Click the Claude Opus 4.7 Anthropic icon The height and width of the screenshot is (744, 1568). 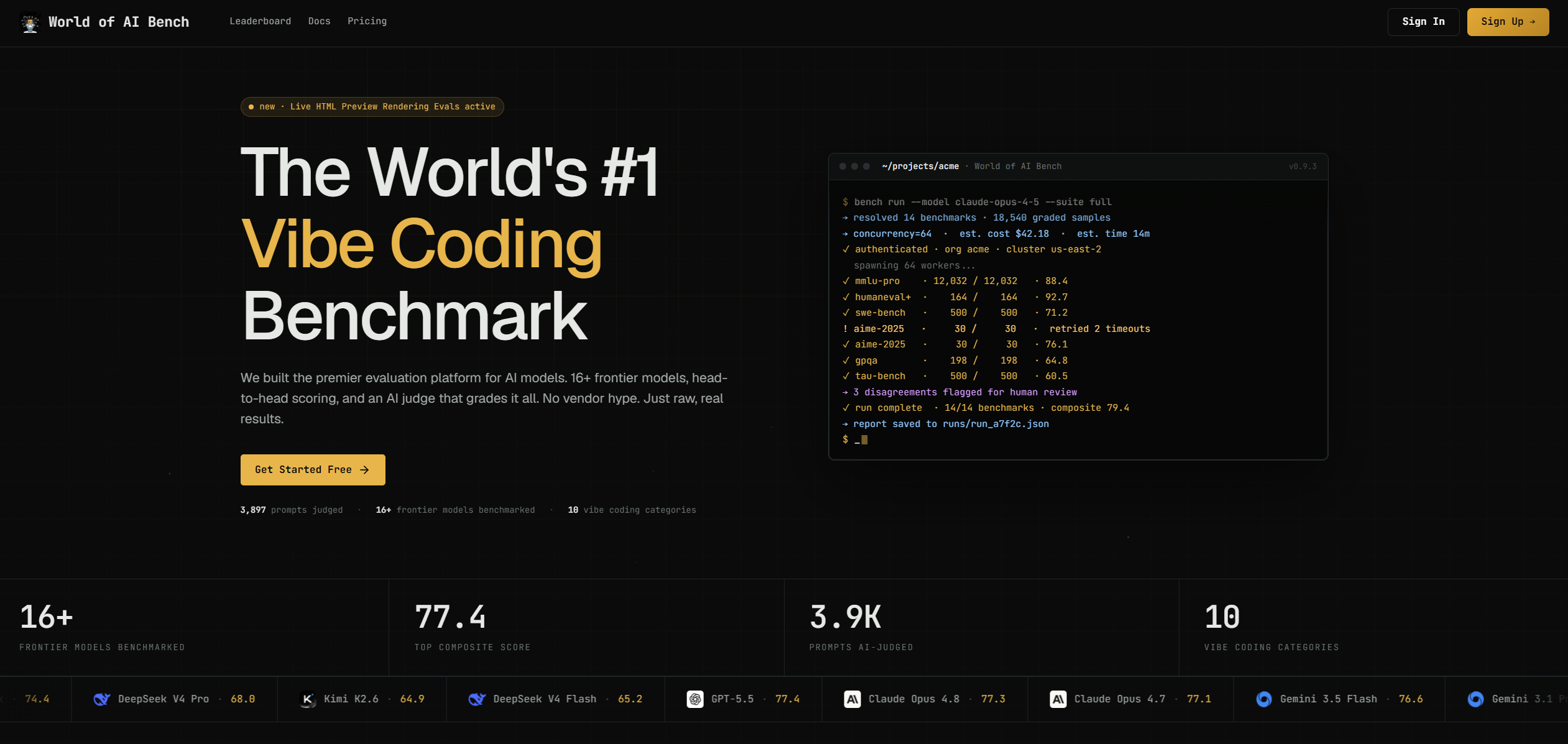(x=1058, y=699)
